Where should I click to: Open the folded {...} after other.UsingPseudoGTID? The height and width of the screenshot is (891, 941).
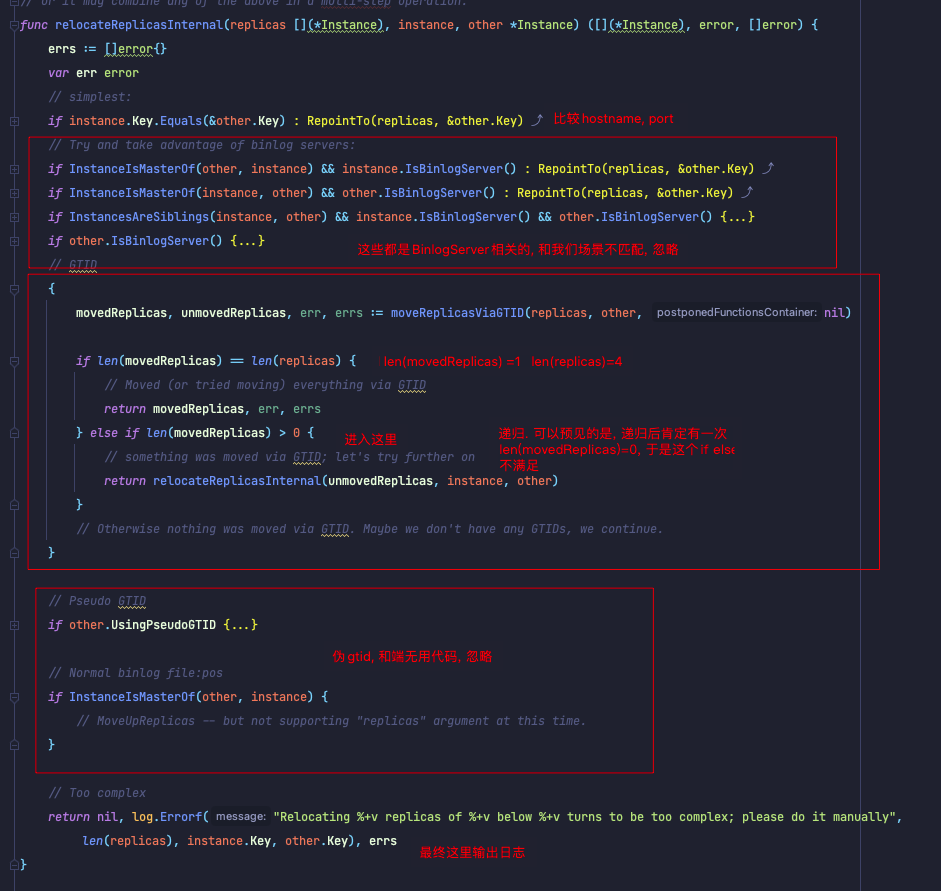[240, 625]
